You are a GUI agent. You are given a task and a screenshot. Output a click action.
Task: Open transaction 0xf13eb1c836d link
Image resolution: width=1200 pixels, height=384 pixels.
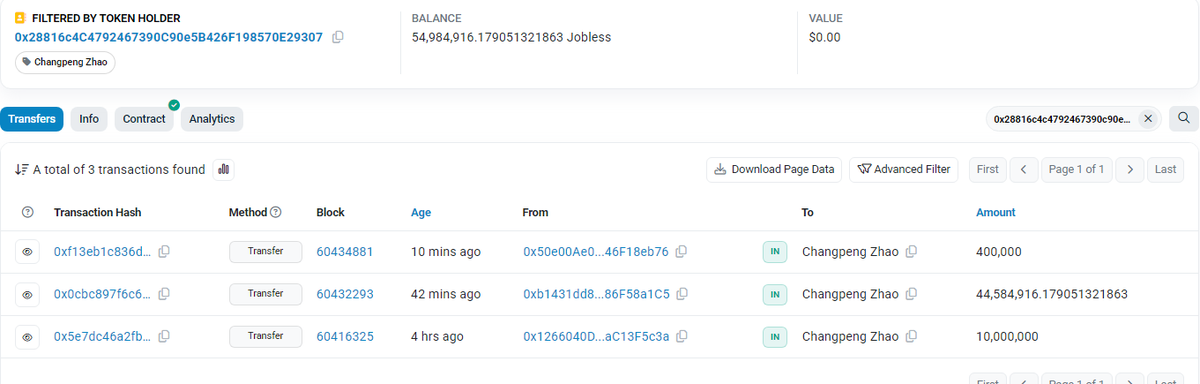(103, 252)
